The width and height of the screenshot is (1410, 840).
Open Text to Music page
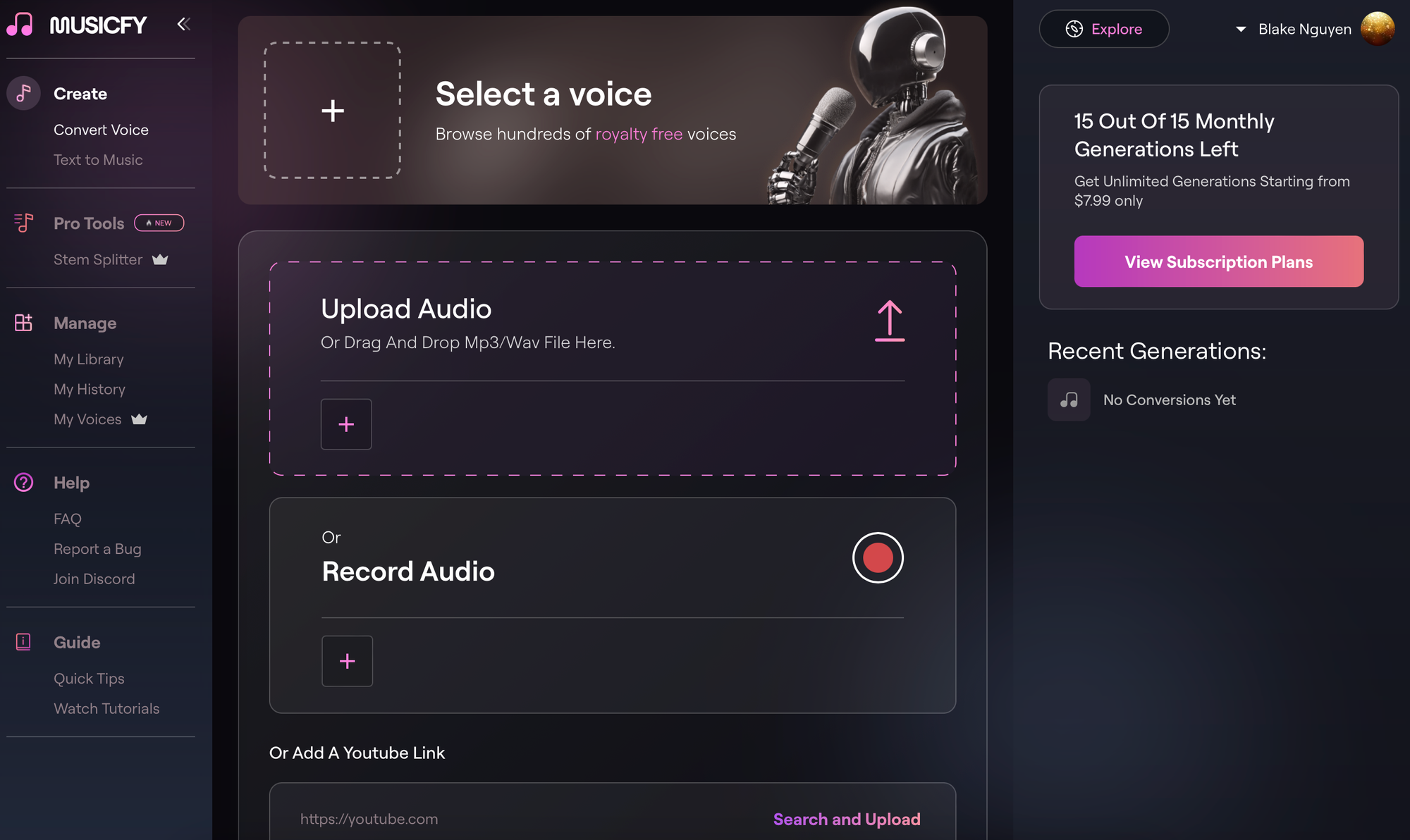point(98,160)
